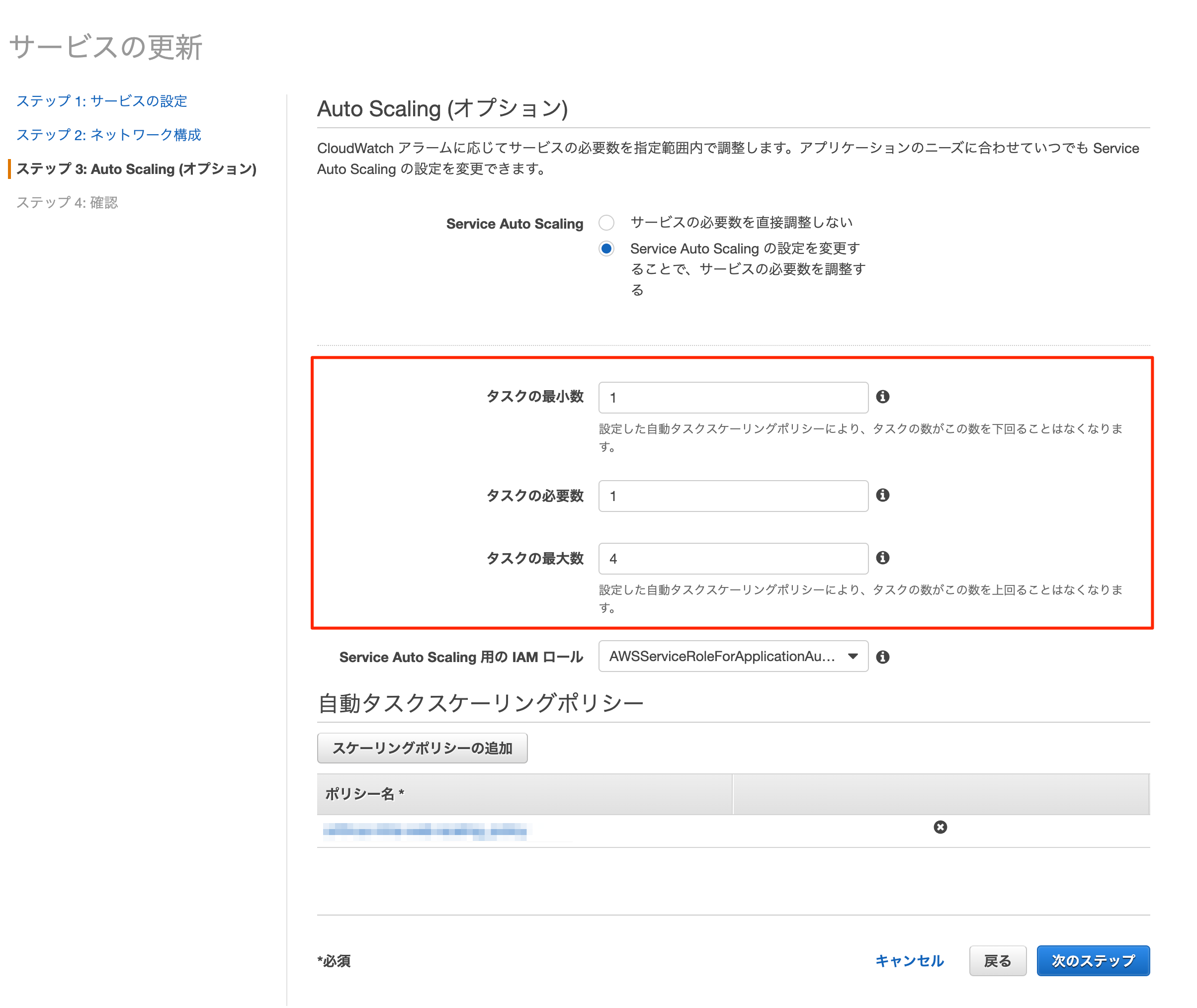Focus the タスクの必要数 input field
This screenshot has width=1197, height=1008.
tap(733, 496)
